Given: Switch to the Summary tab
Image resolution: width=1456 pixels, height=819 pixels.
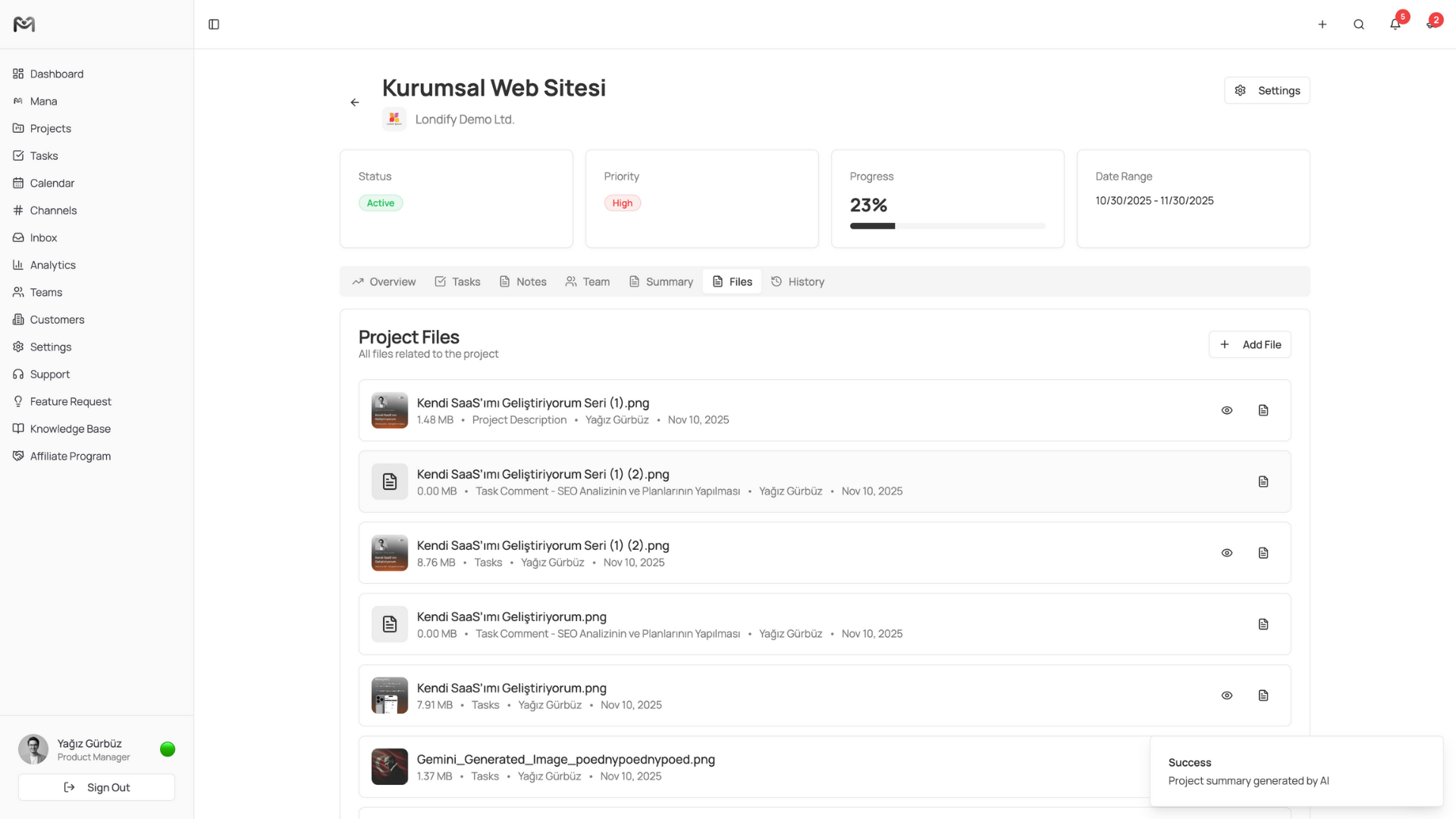Looking at the screenshot, I should coord(661,281).
